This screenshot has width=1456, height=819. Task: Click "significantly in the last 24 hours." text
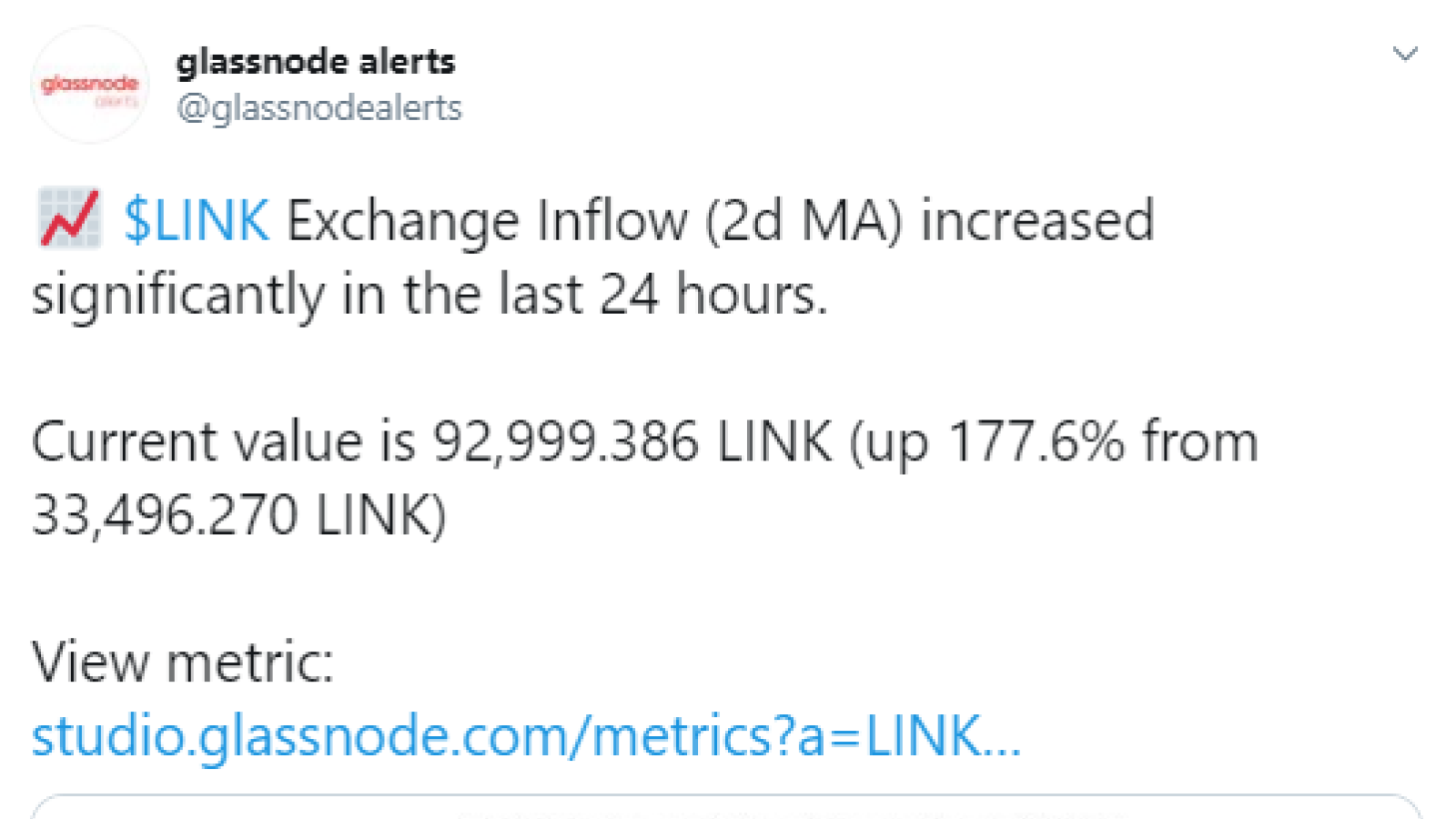pyautogui.click(x=430, y=295)
